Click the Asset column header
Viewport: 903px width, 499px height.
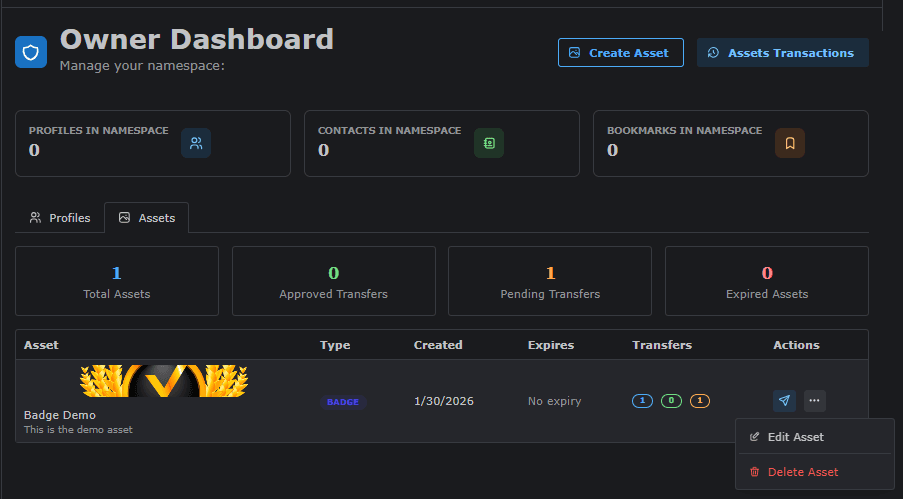pos(41,345)
